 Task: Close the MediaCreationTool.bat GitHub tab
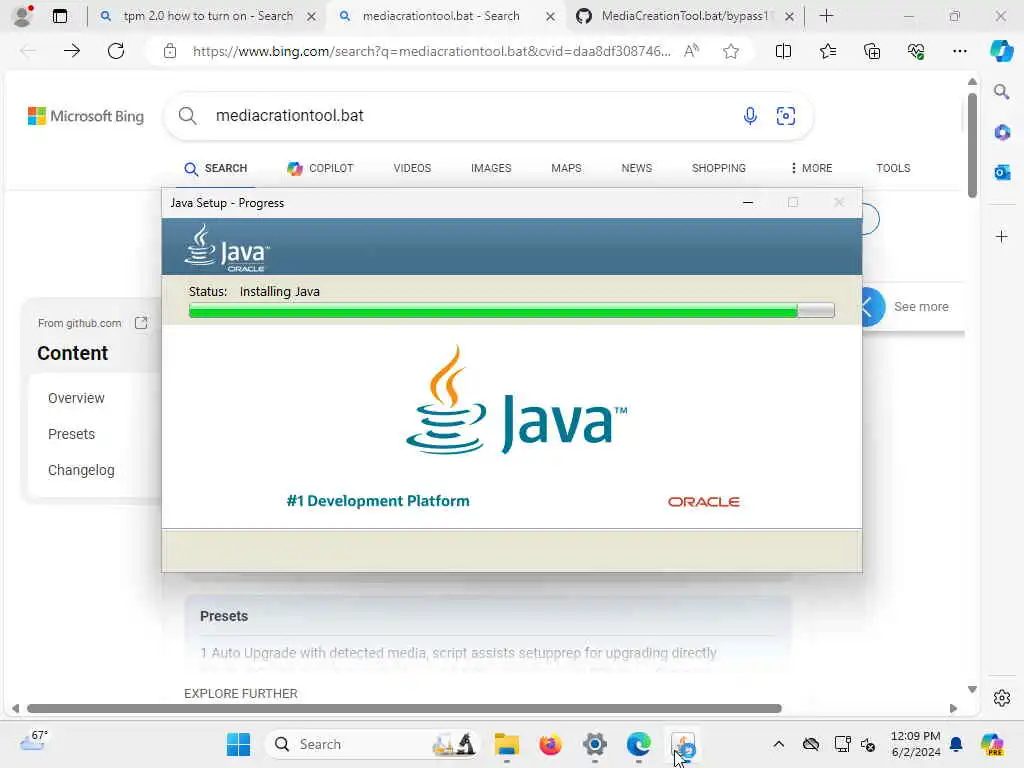tap(790, 16)
